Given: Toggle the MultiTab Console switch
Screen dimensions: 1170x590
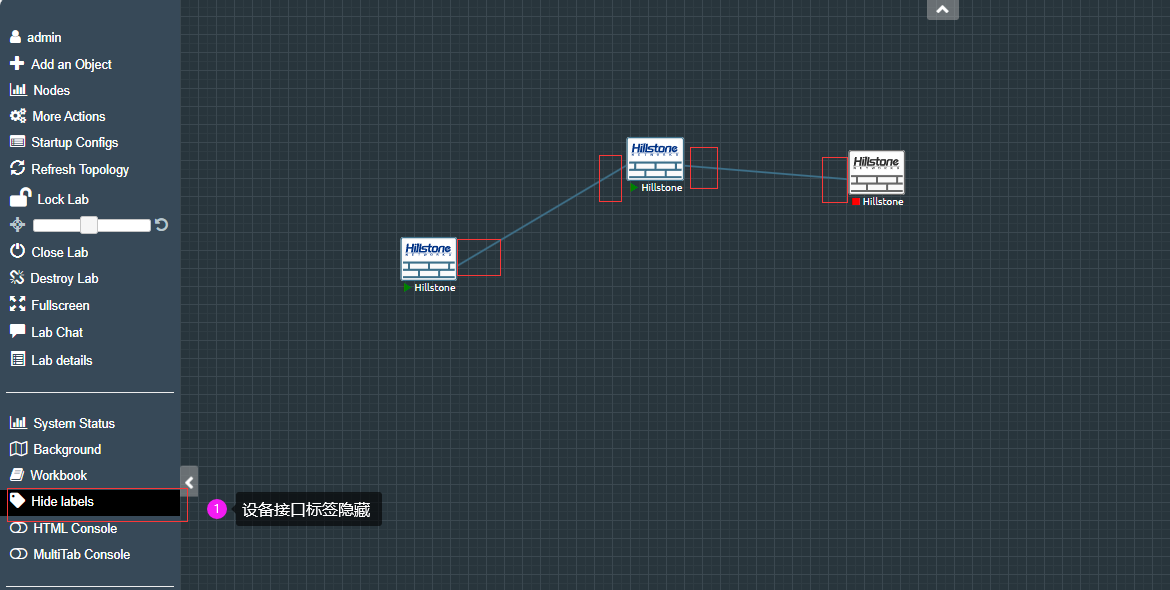Looking at the screenshot, I should pyautogui.click(x=19, y=554).
